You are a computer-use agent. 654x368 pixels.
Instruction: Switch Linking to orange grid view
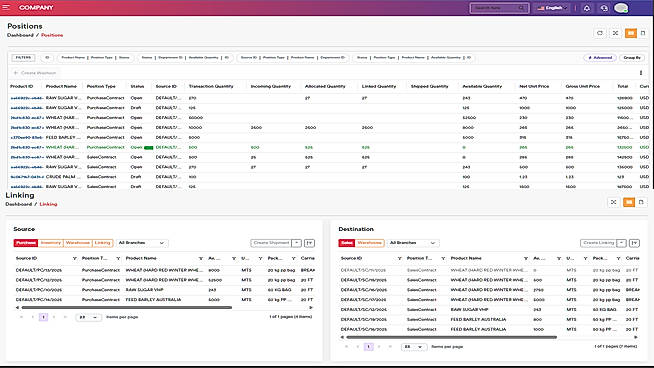point(629,202)
